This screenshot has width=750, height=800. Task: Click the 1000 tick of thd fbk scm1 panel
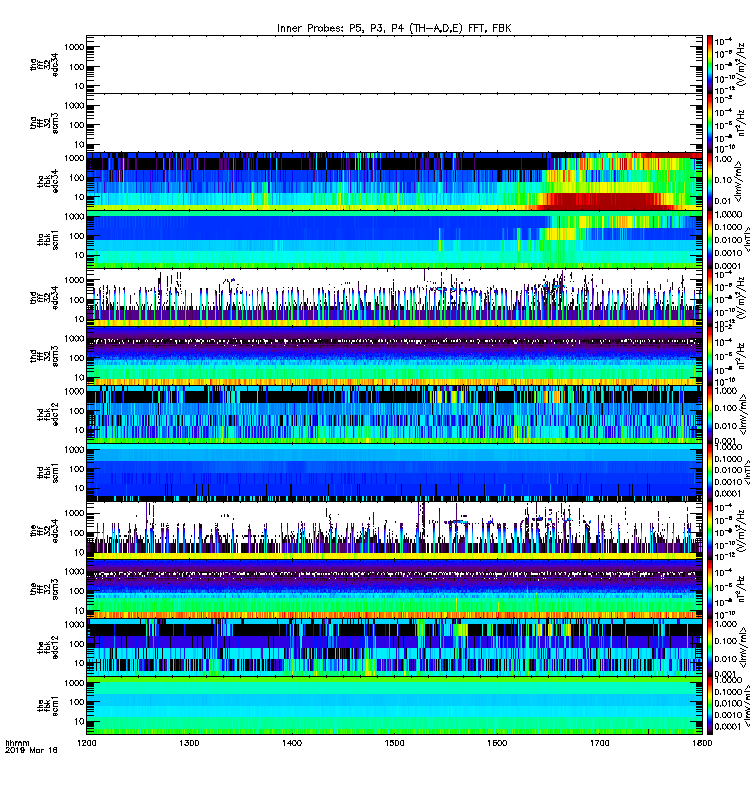click(74, 450)
